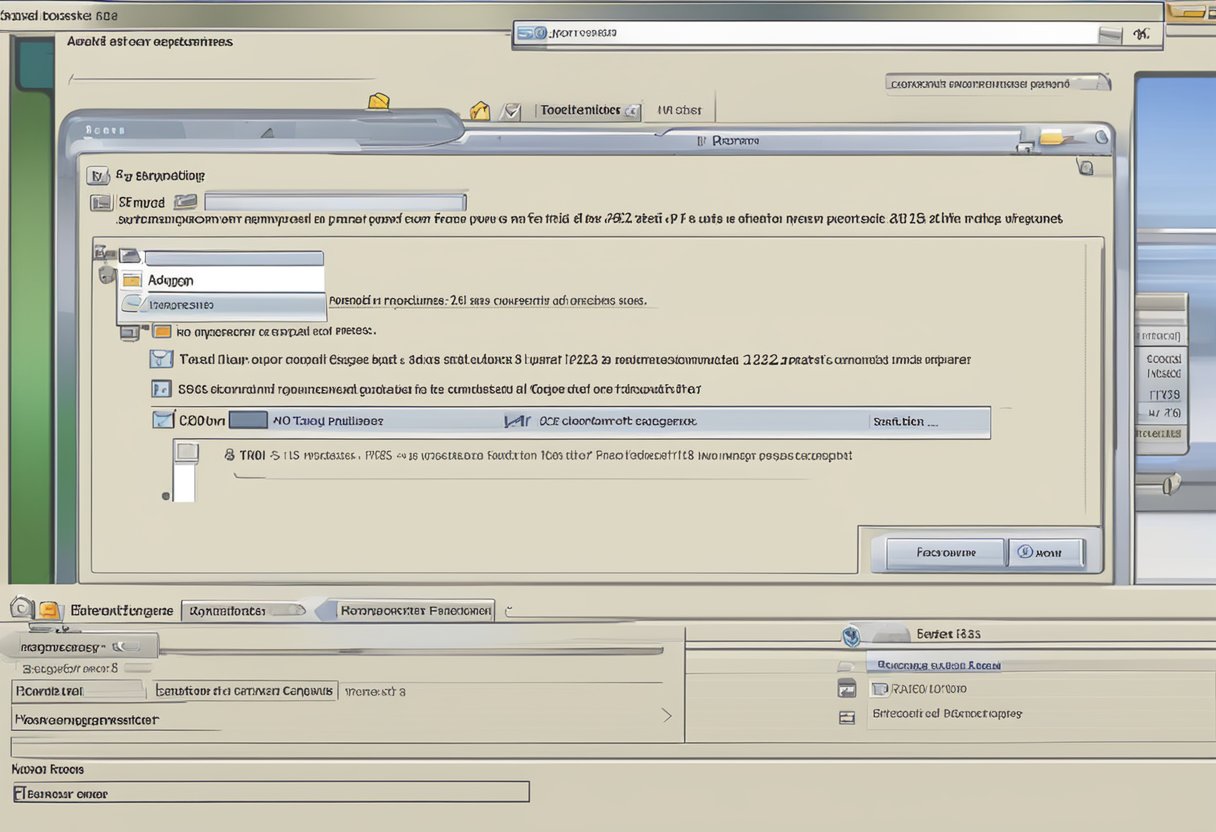Image resolution: width=1216 pixels, height=832 pixels.
Task: Switch to the Roryacarster Fandonen tab
Action: pos(414,610)
